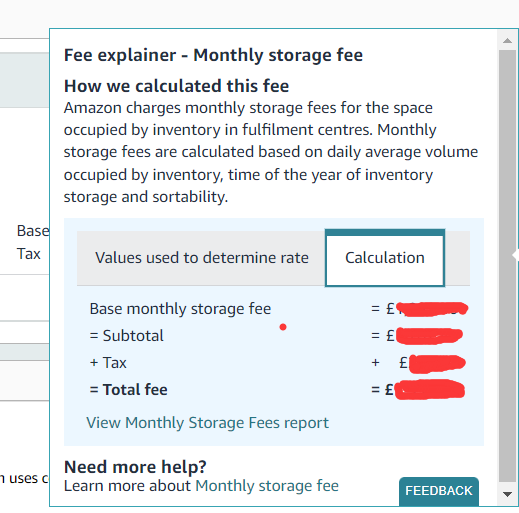
Task: Open View Monthly Storage Fees report link
Action: click(207, 423)
